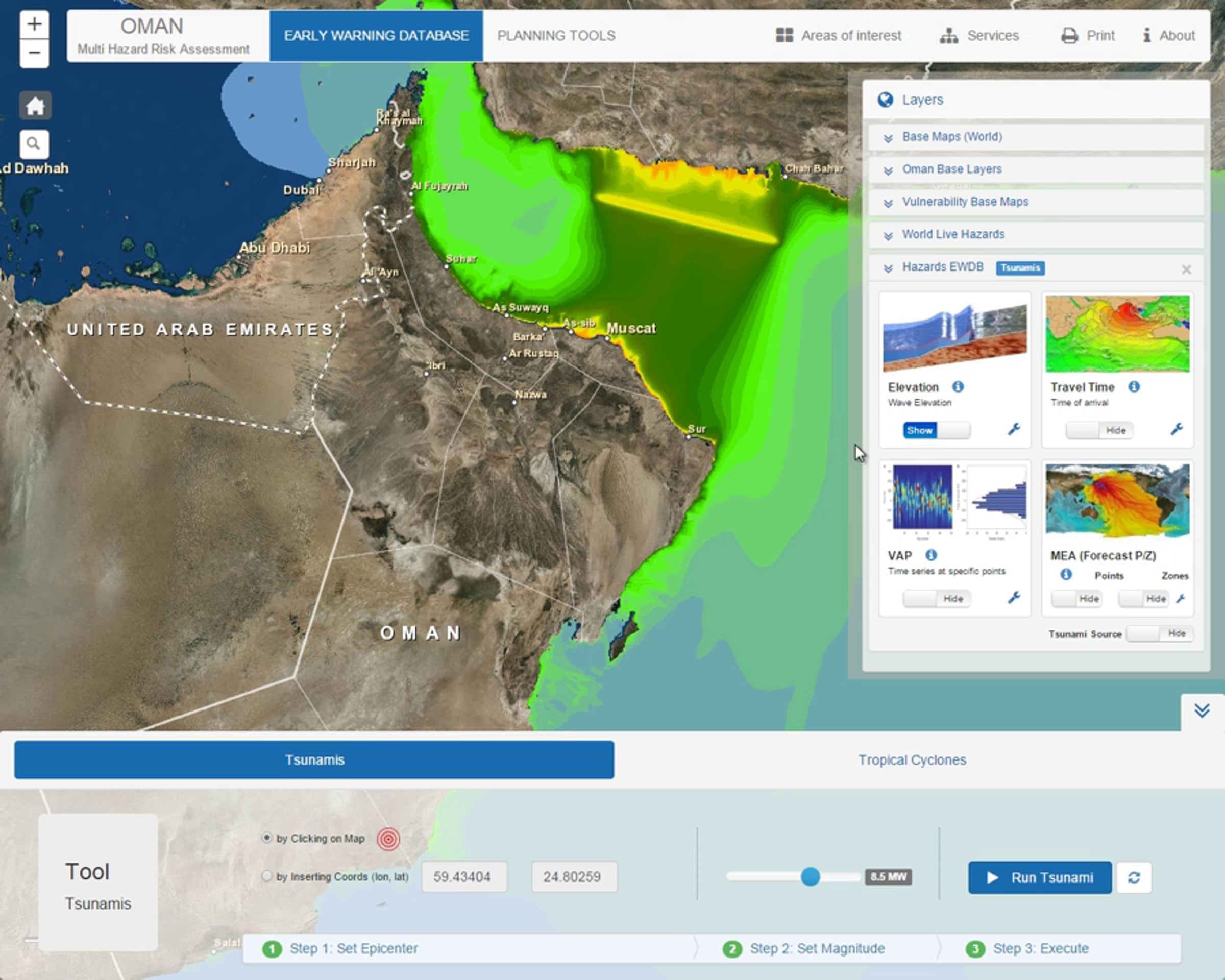This screenshot has height=980, width=1225.
Task: Switch to the Tropical Cyclones tab
Action: pyautogui.click(x=912, y=760)
